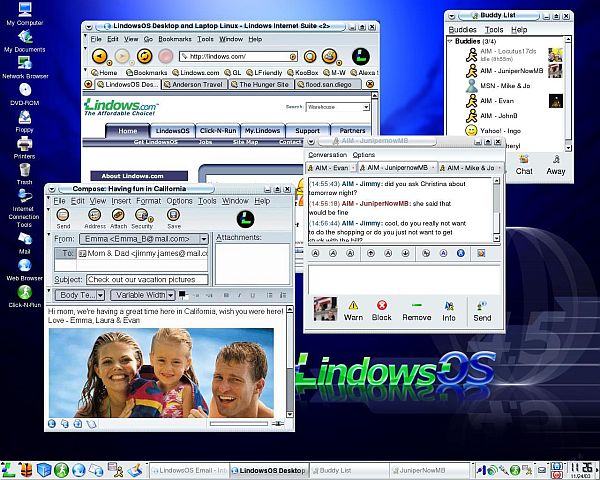The image size is (600, 480).
Task: Switch to Anderson Travel browser tab
Action: point(194,84)
